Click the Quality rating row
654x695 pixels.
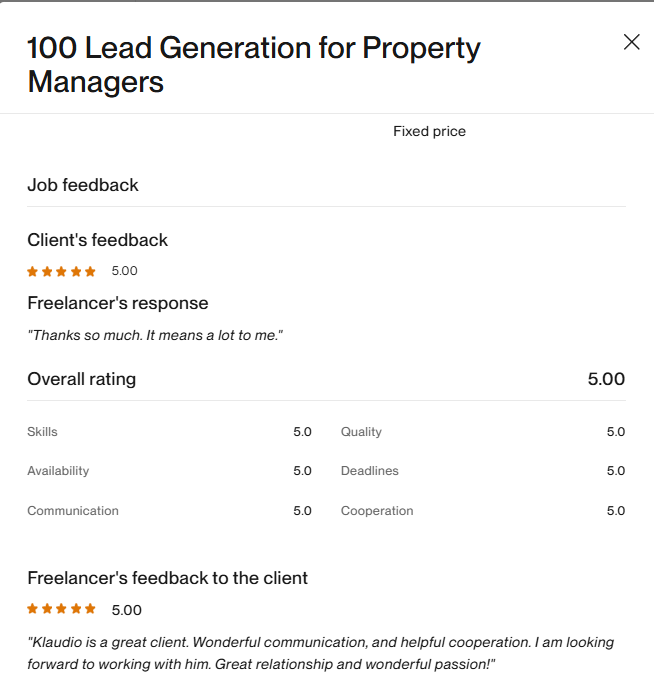click(483, 432)
